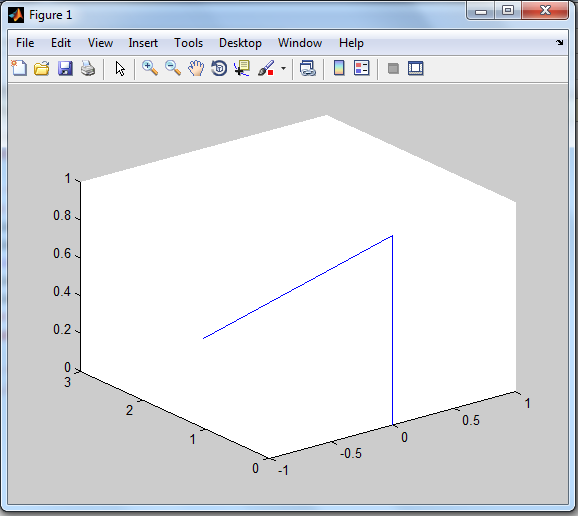Open the Tools menu

tap(188, 43)
